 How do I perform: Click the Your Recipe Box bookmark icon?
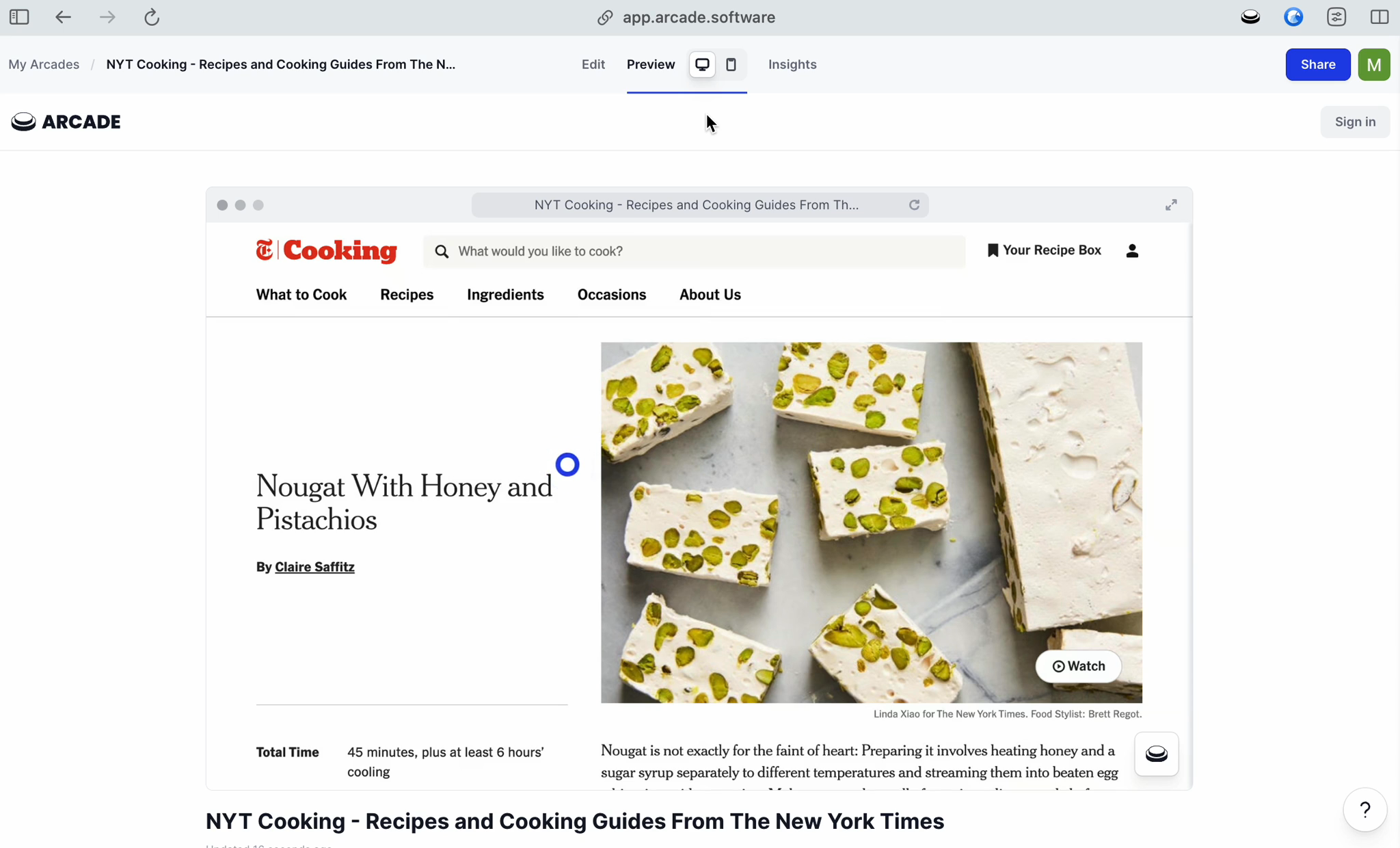pyautogui.click(x=992, y=250)
